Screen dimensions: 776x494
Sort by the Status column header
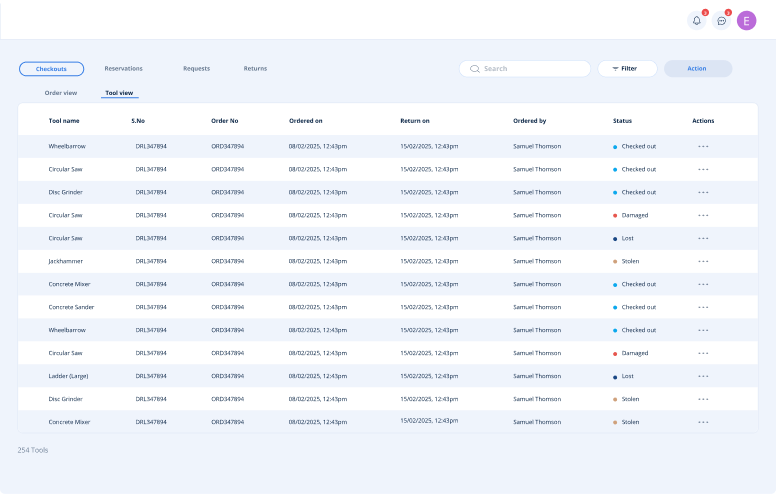[622, 121]
